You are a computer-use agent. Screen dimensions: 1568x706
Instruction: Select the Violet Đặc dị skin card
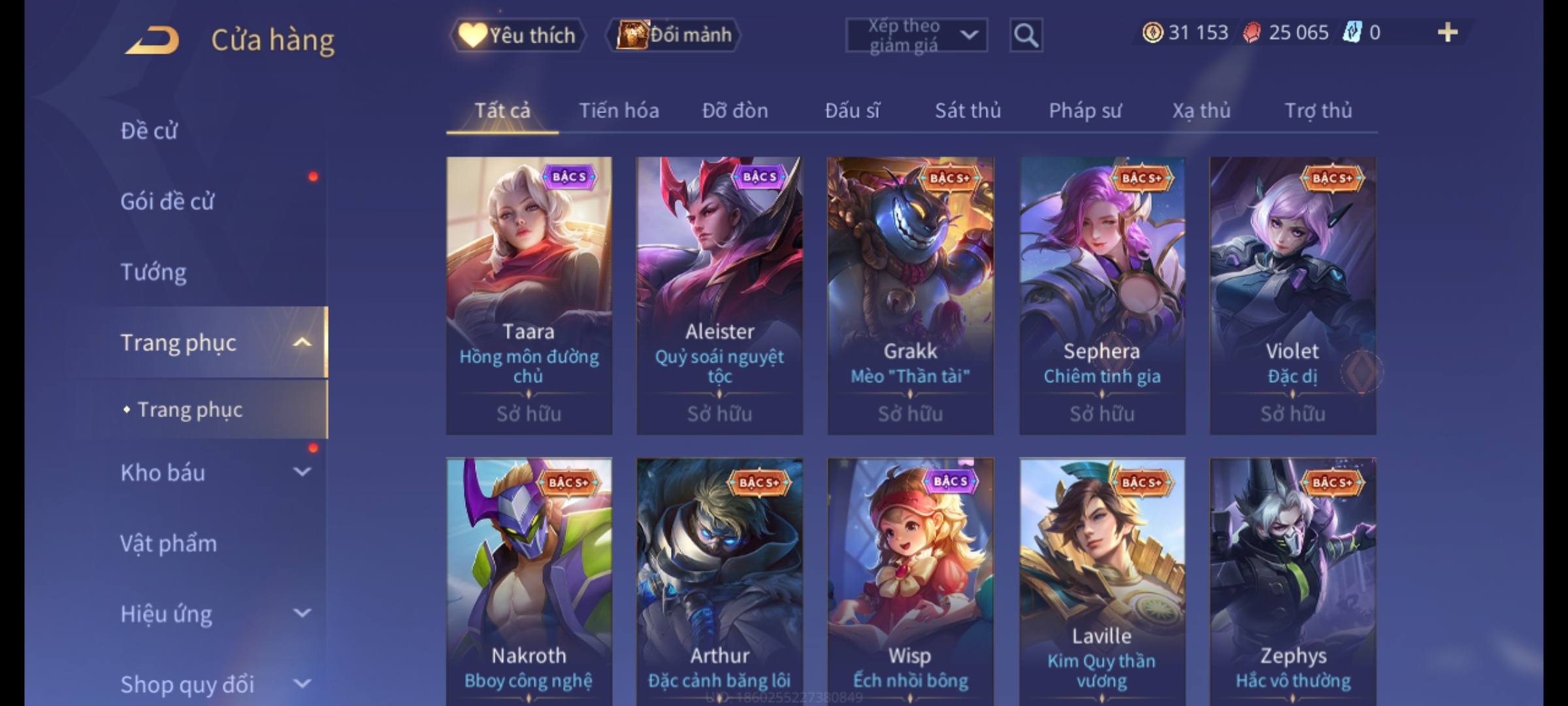point(1292,295)
